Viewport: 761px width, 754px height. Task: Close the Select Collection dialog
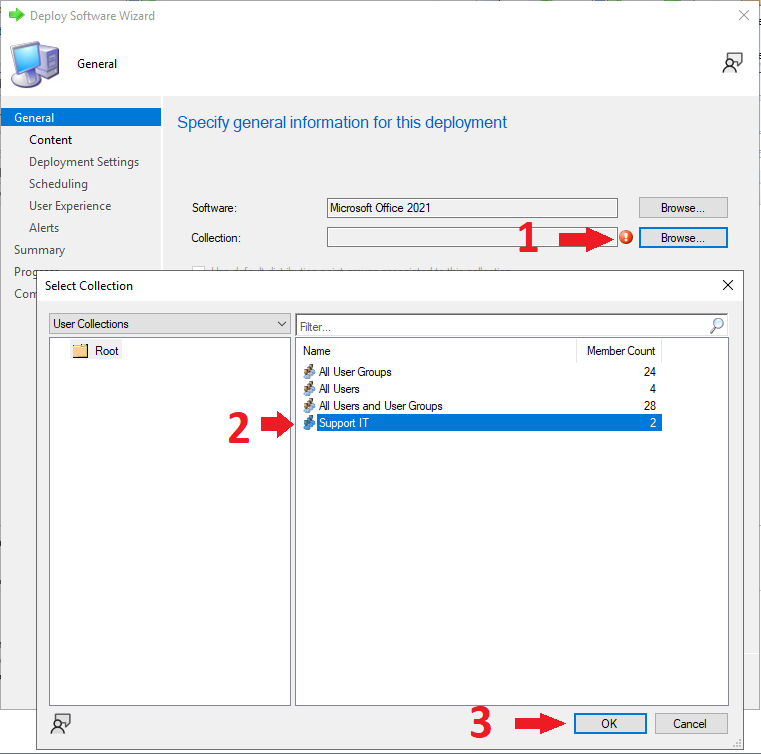pyautogui.click(x=728, y=285)
